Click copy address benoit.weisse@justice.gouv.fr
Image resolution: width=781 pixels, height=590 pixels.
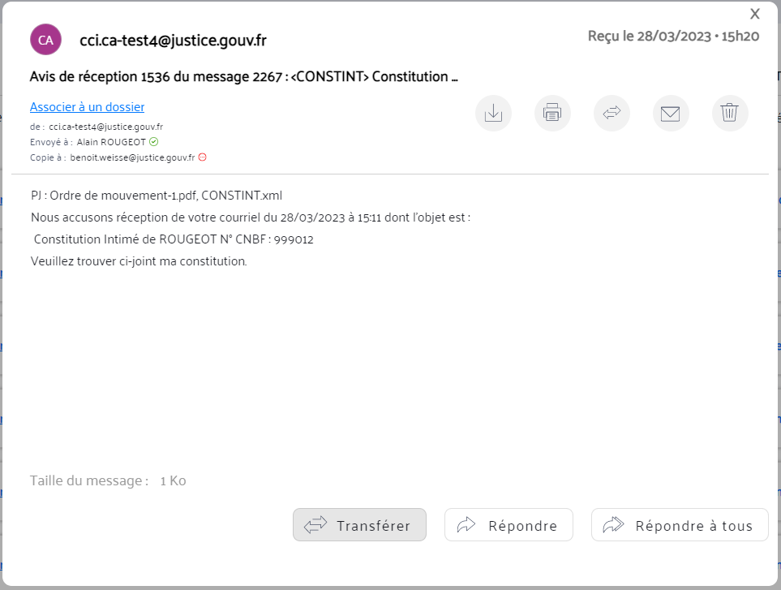pyautogui.click(x=132, y=157)
